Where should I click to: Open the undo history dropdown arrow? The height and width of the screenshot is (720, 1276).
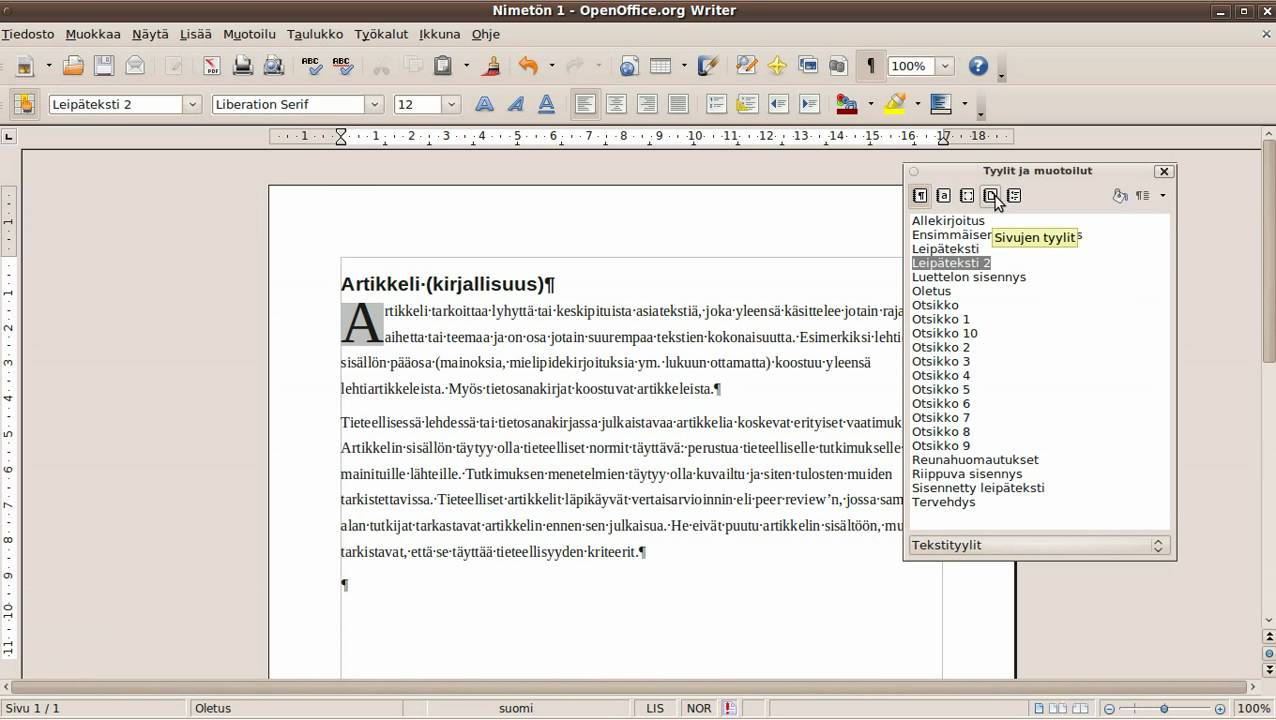coord(551,66)
